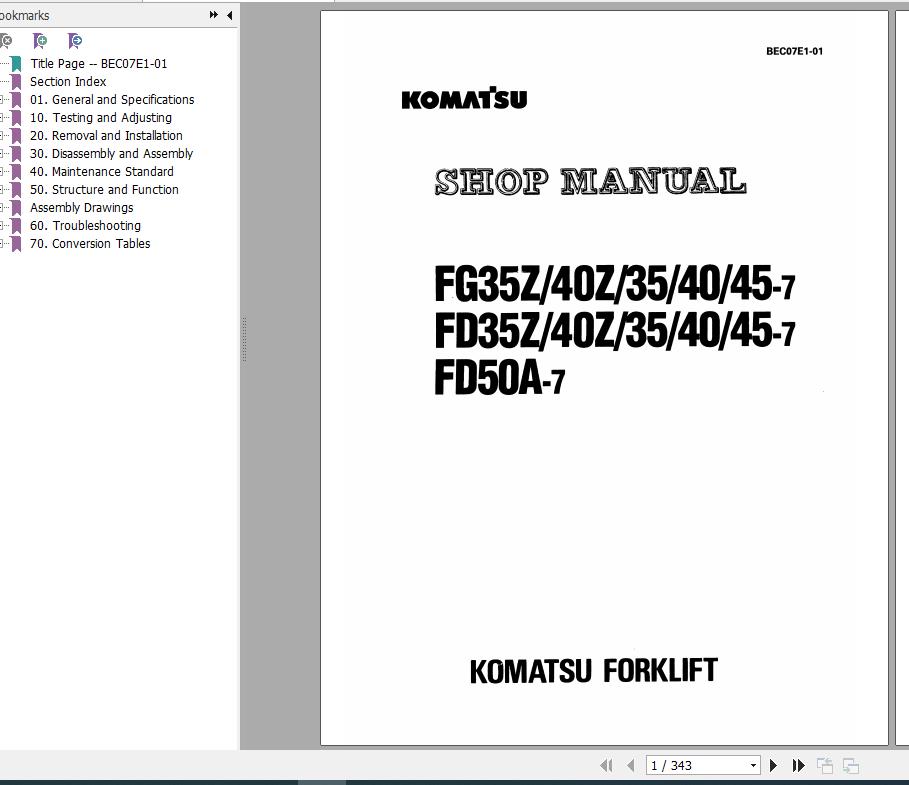Click the Title Page bookmark icon

[x=18, y=63]
